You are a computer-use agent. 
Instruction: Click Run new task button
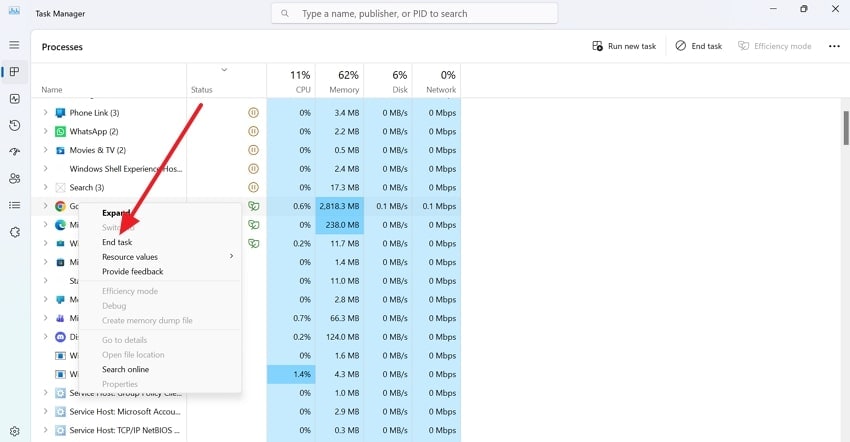click(624, 46)
